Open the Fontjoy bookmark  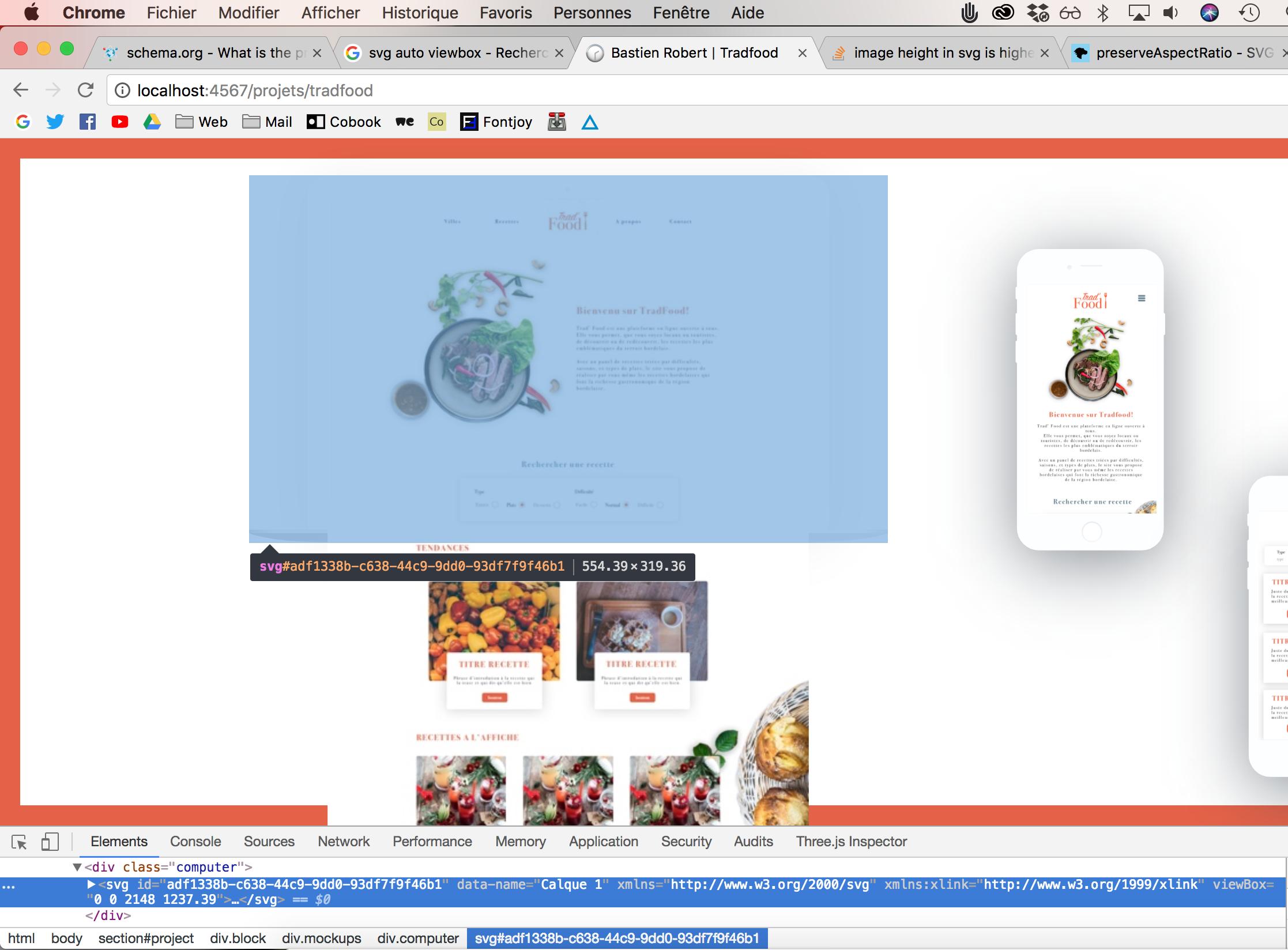tap(496, 122)
